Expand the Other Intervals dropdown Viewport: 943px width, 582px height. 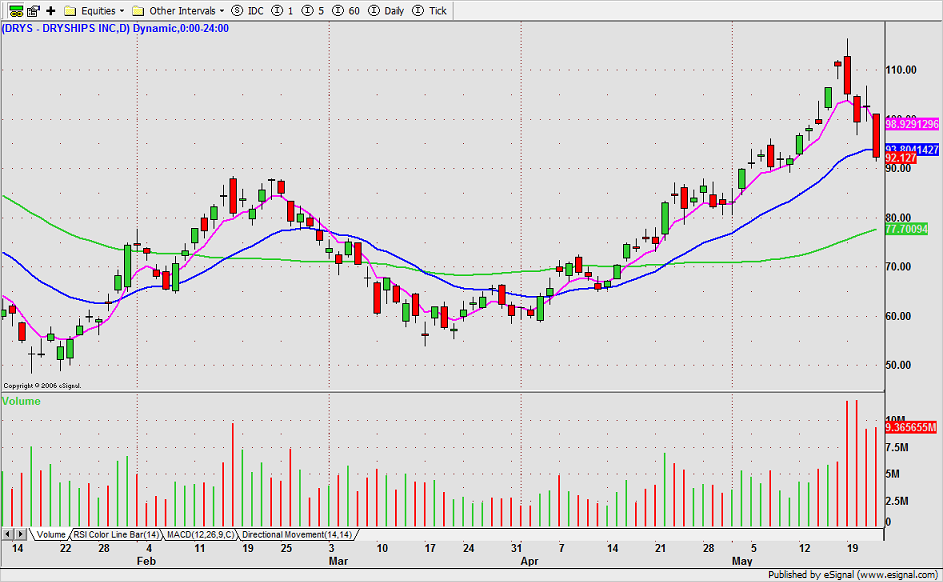178,11
